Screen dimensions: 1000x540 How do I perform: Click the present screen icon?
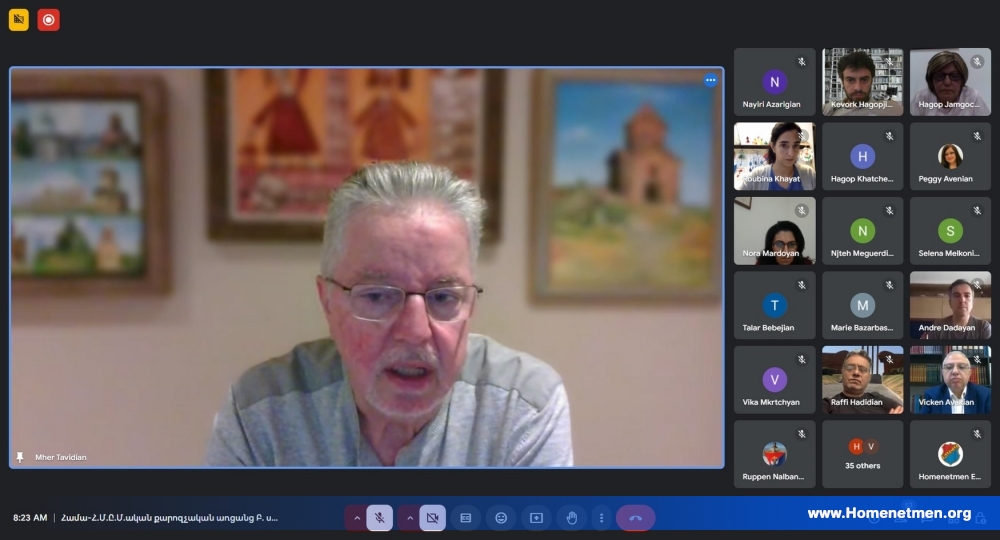[536, 518]
